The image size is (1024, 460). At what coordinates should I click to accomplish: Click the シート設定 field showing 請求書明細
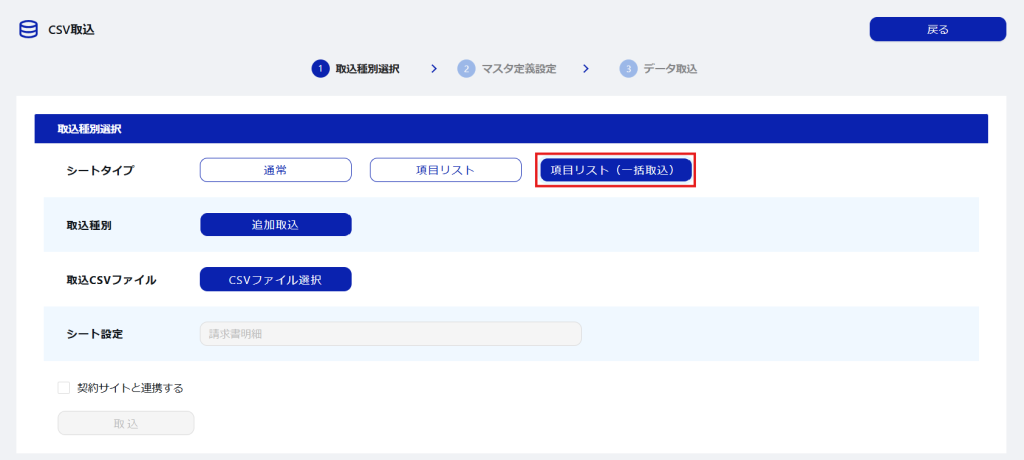(390, 334)
